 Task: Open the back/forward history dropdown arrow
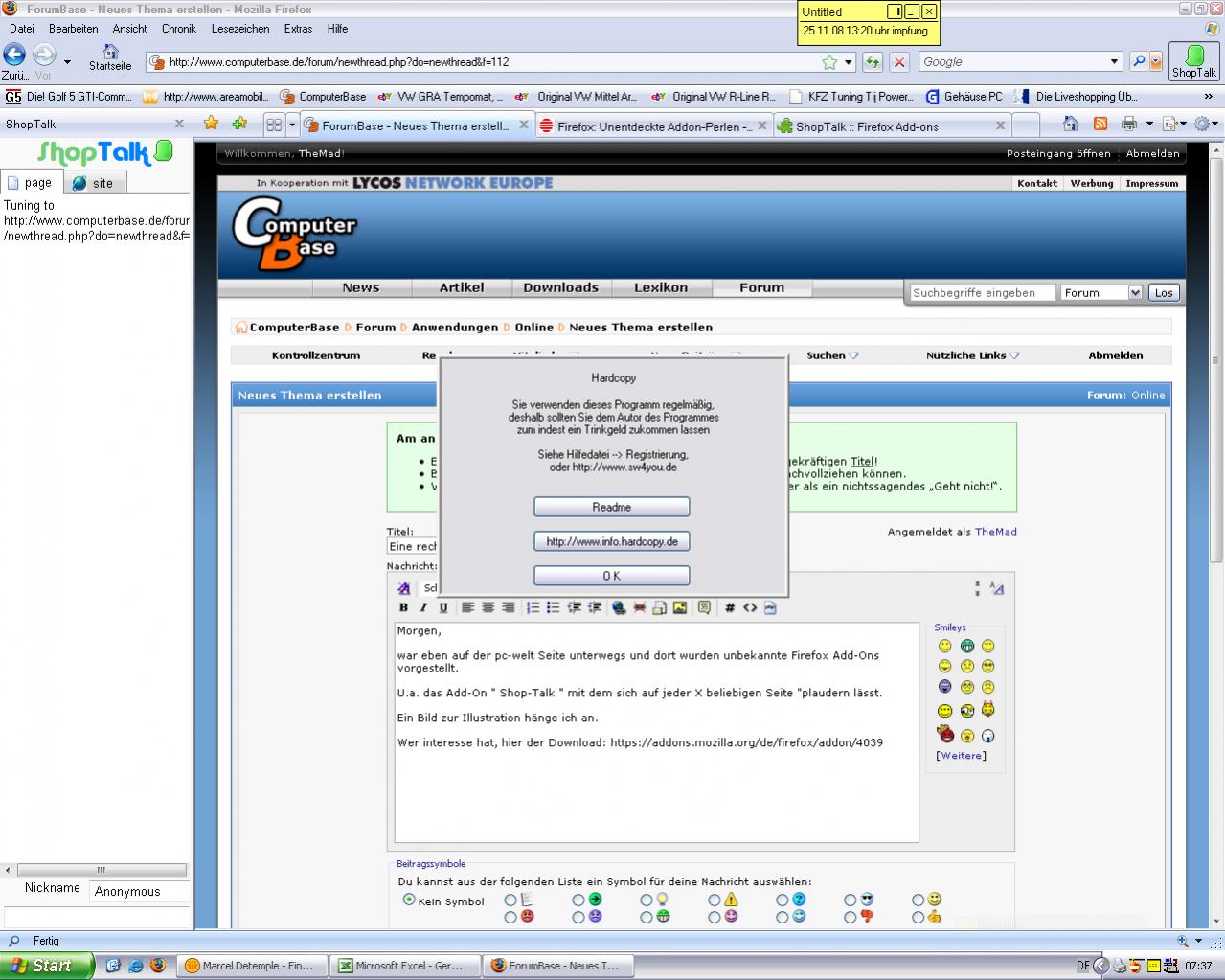[x=67, y=62]
